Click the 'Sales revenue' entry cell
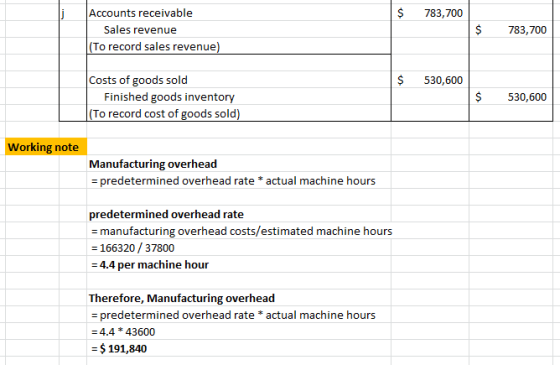Image resolution: width=560 pixels, height=365 pixels. [239, 30]
